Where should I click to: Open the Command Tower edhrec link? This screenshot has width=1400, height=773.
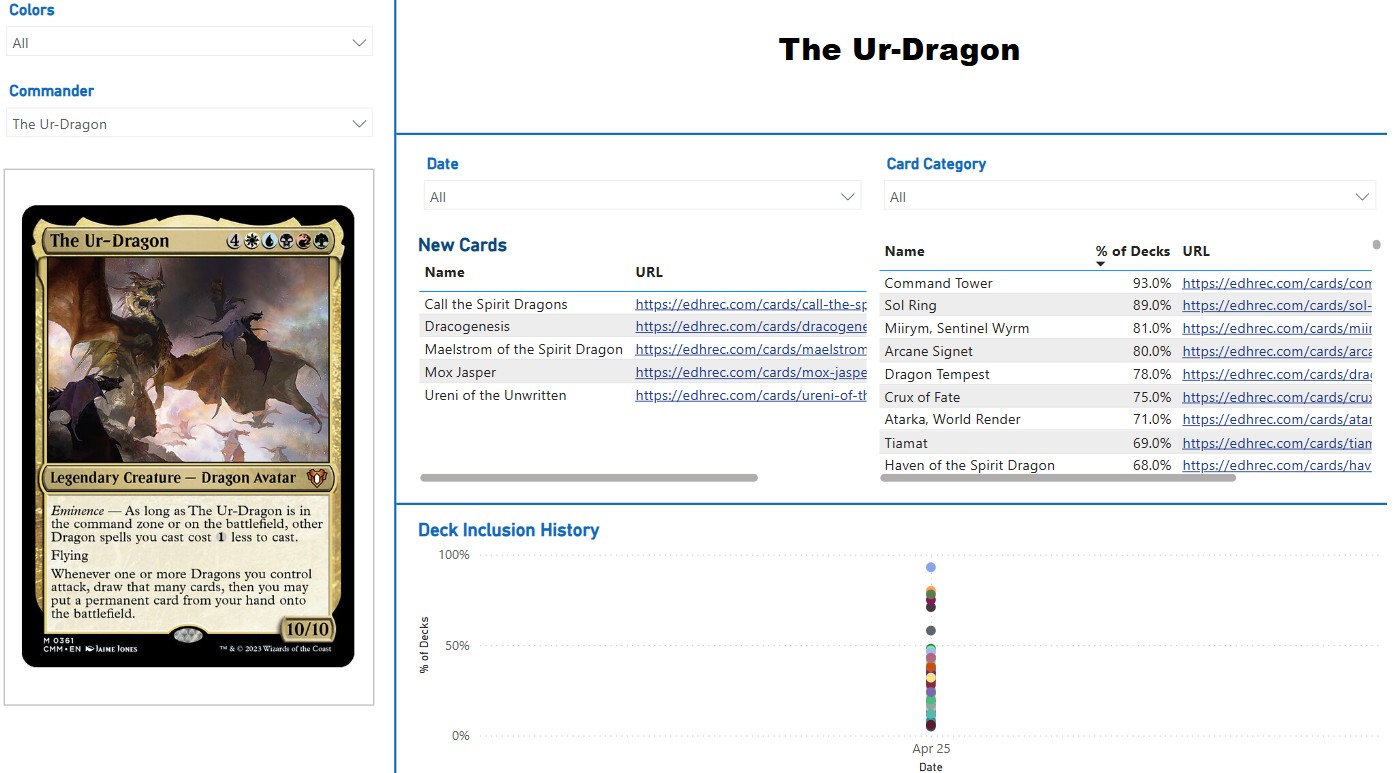click(x=1276, y=283)
